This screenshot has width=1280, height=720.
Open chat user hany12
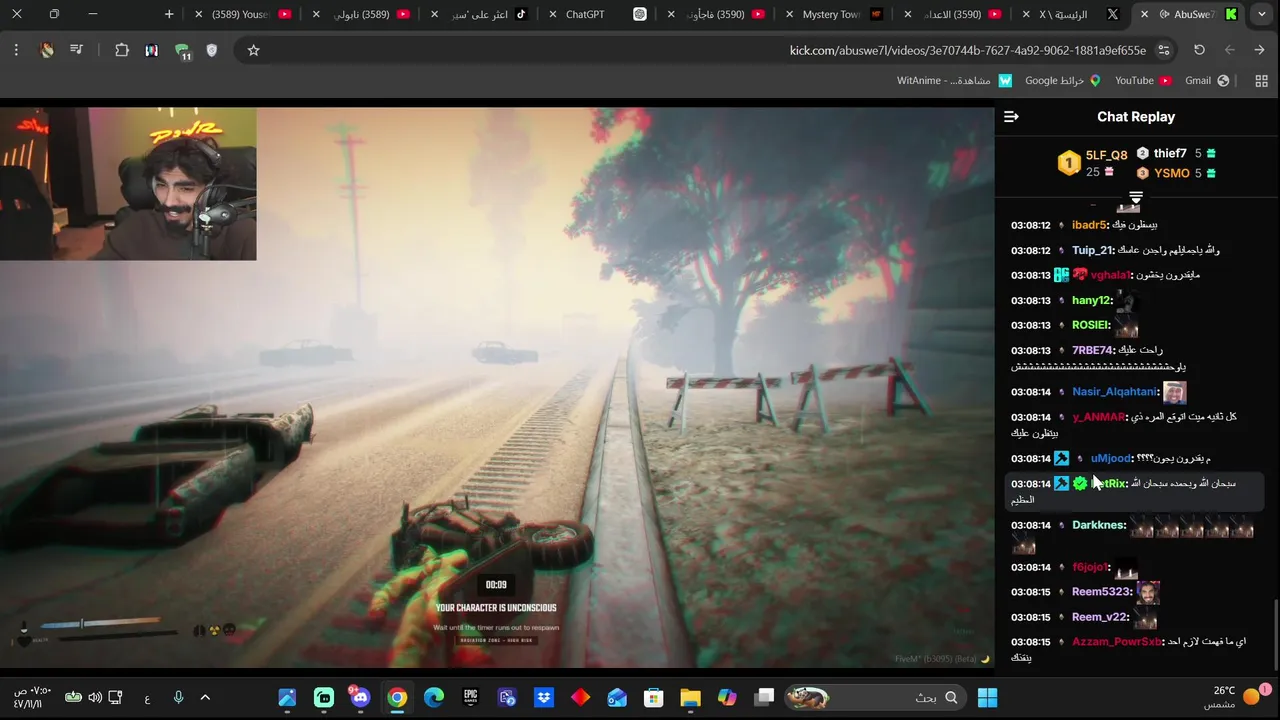[x=1092, y=300]
